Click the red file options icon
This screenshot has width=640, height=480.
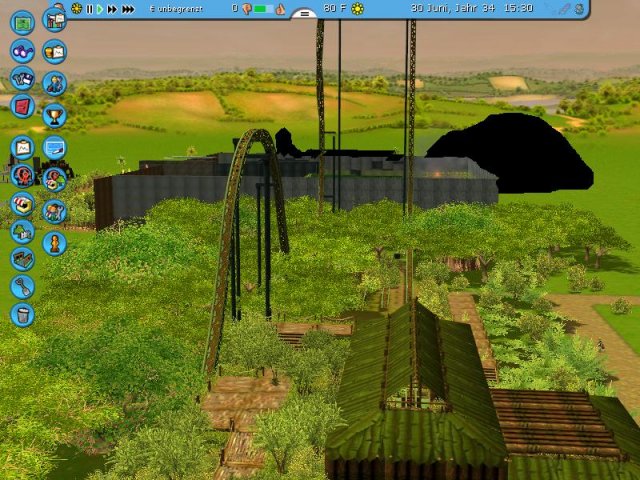click(x=22, y=106)
